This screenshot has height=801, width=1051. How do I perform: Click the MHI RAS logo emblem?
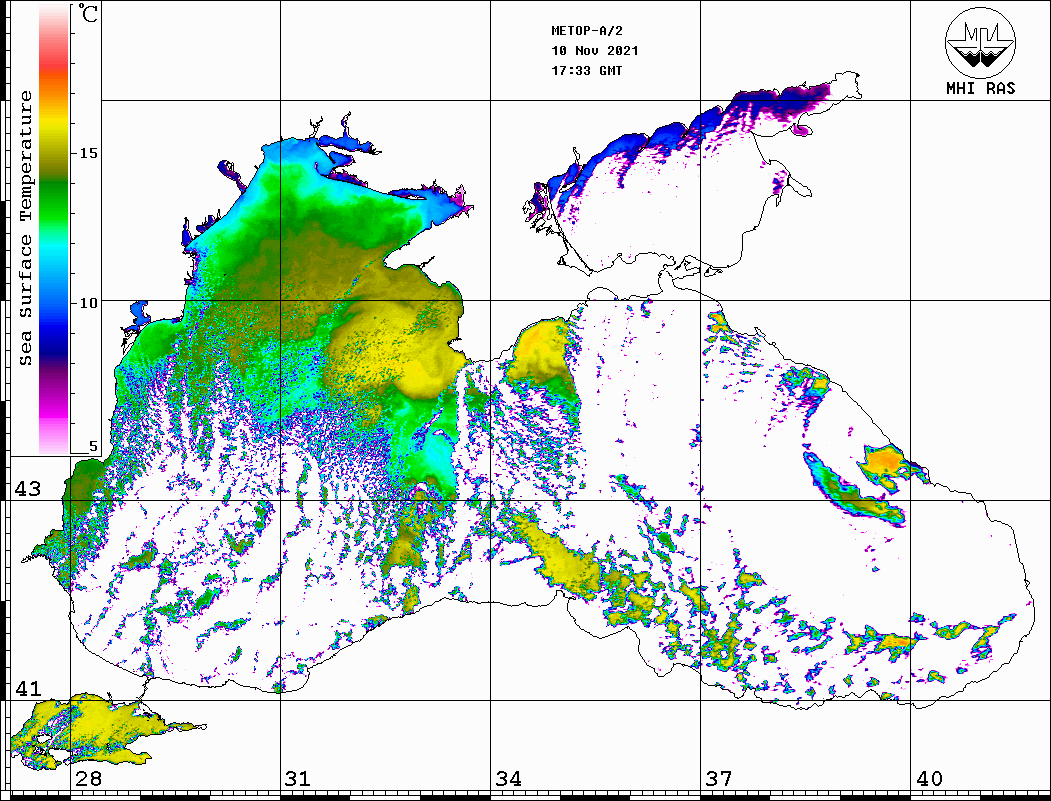coord(980,42)
